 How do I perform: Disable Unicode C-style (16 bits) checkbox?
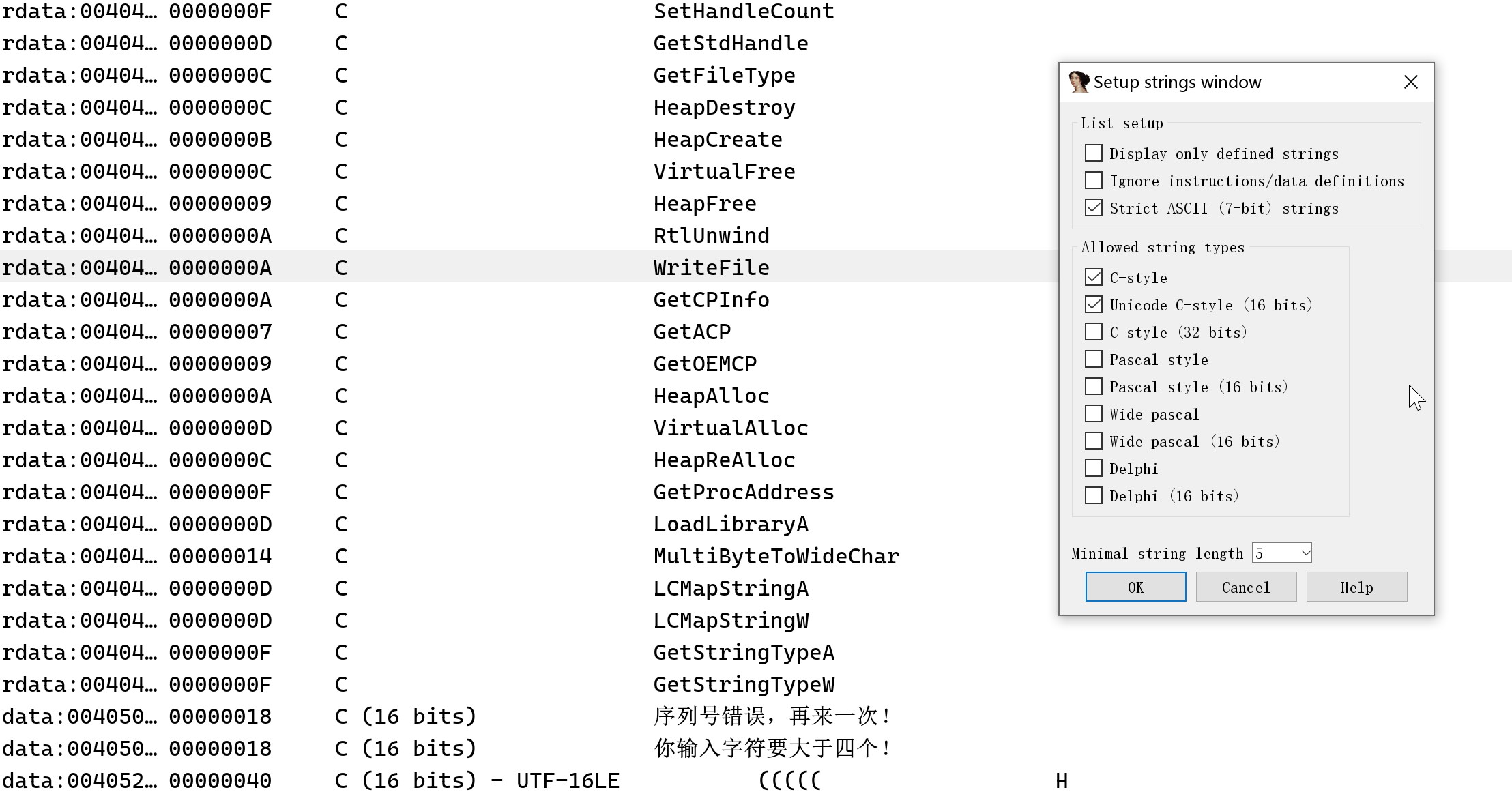click(x=1094, y=305)
